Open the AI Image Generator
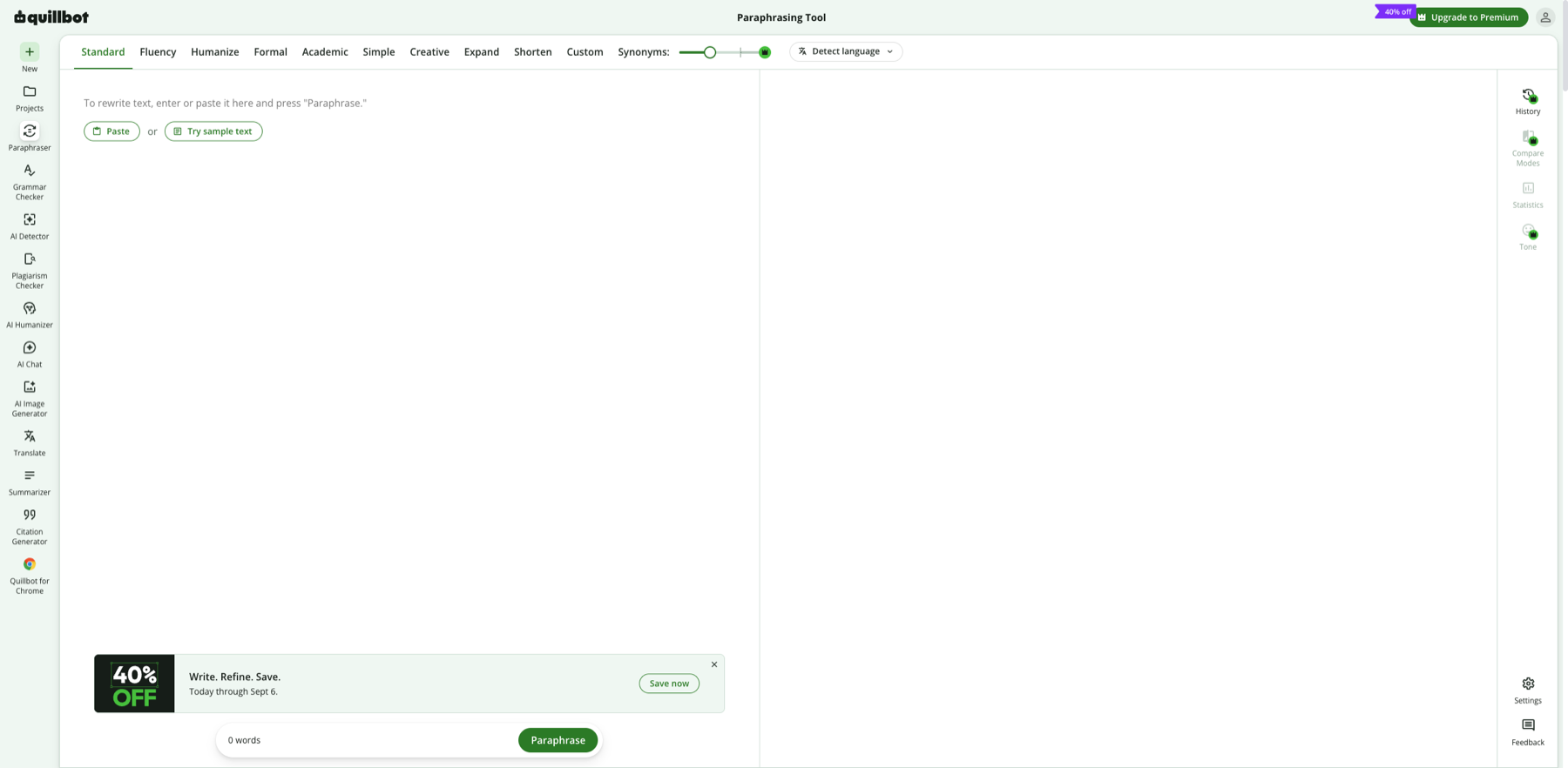1568x768 pixels. point(30,399)
